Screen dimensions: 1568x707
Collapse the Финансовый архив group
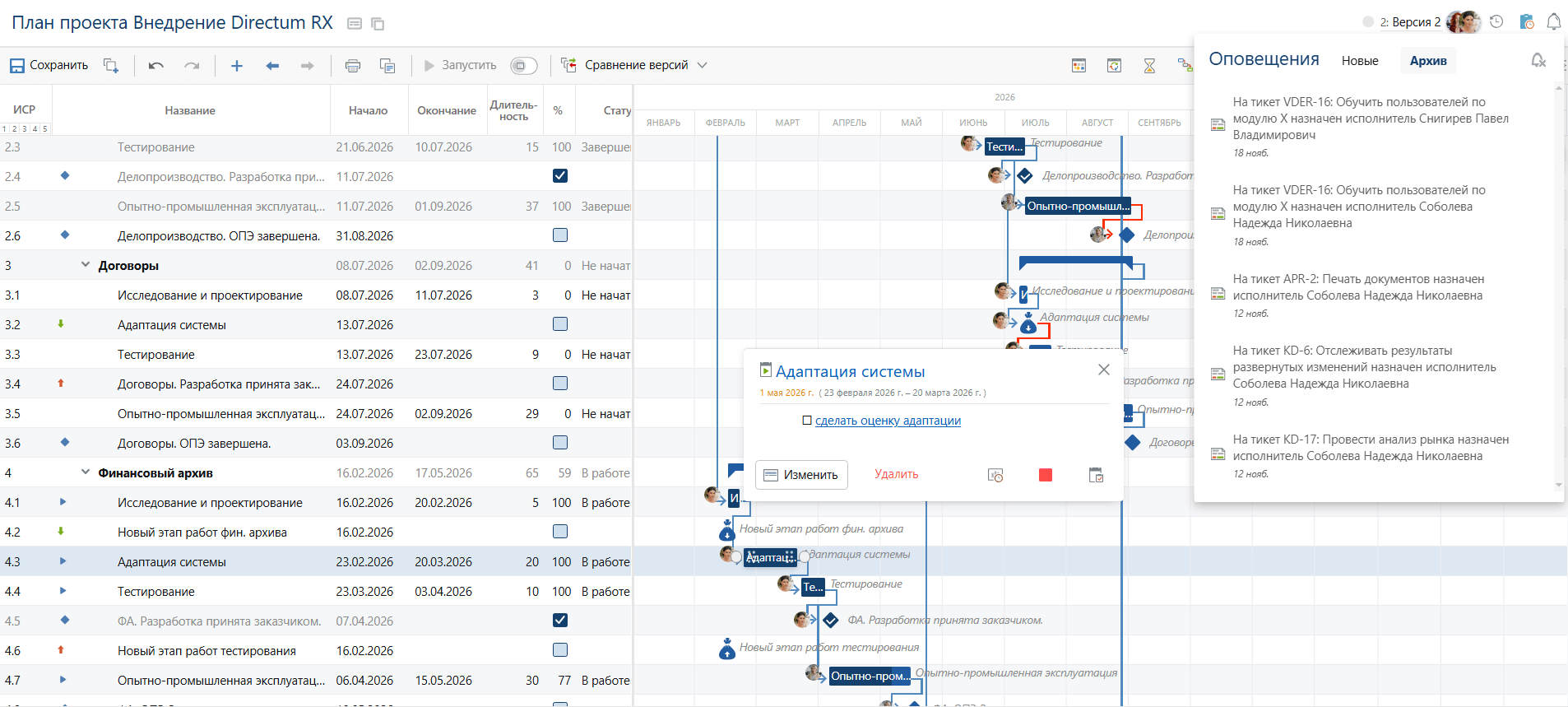pos(86,472)
